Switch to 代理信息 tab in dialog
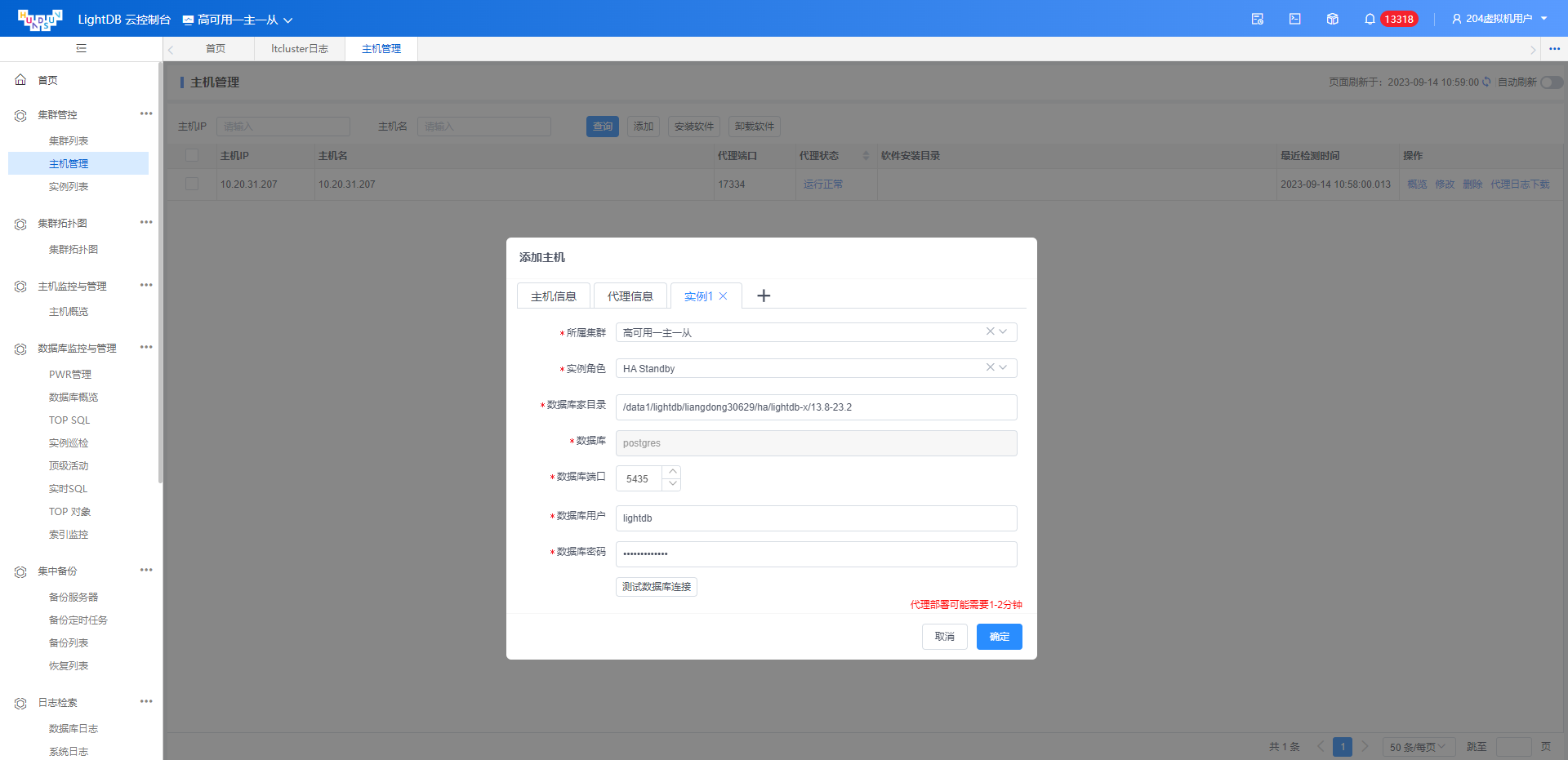The height and width of the screenshot is (760, 1568). (630, 296)
